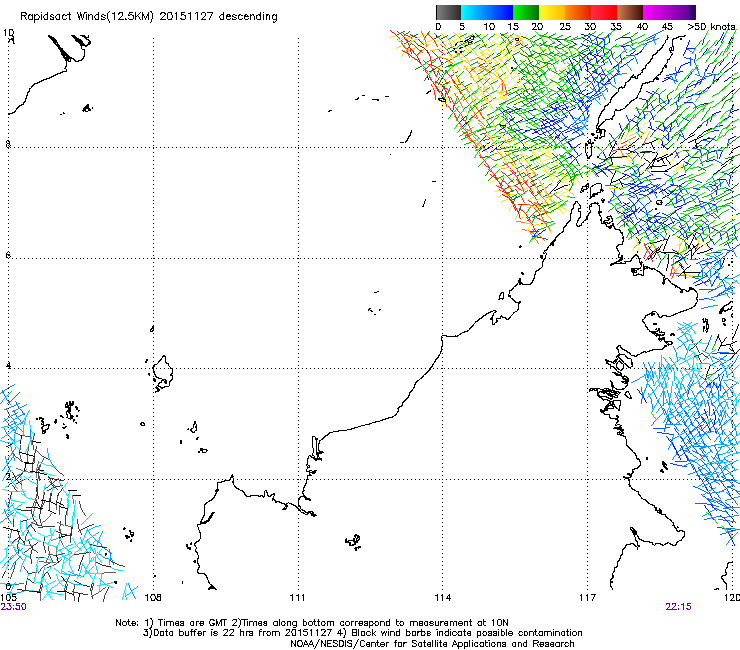740x650 pixels.
Task: Click the latitude label 2 on left axis
Action: tap(8, 476)
